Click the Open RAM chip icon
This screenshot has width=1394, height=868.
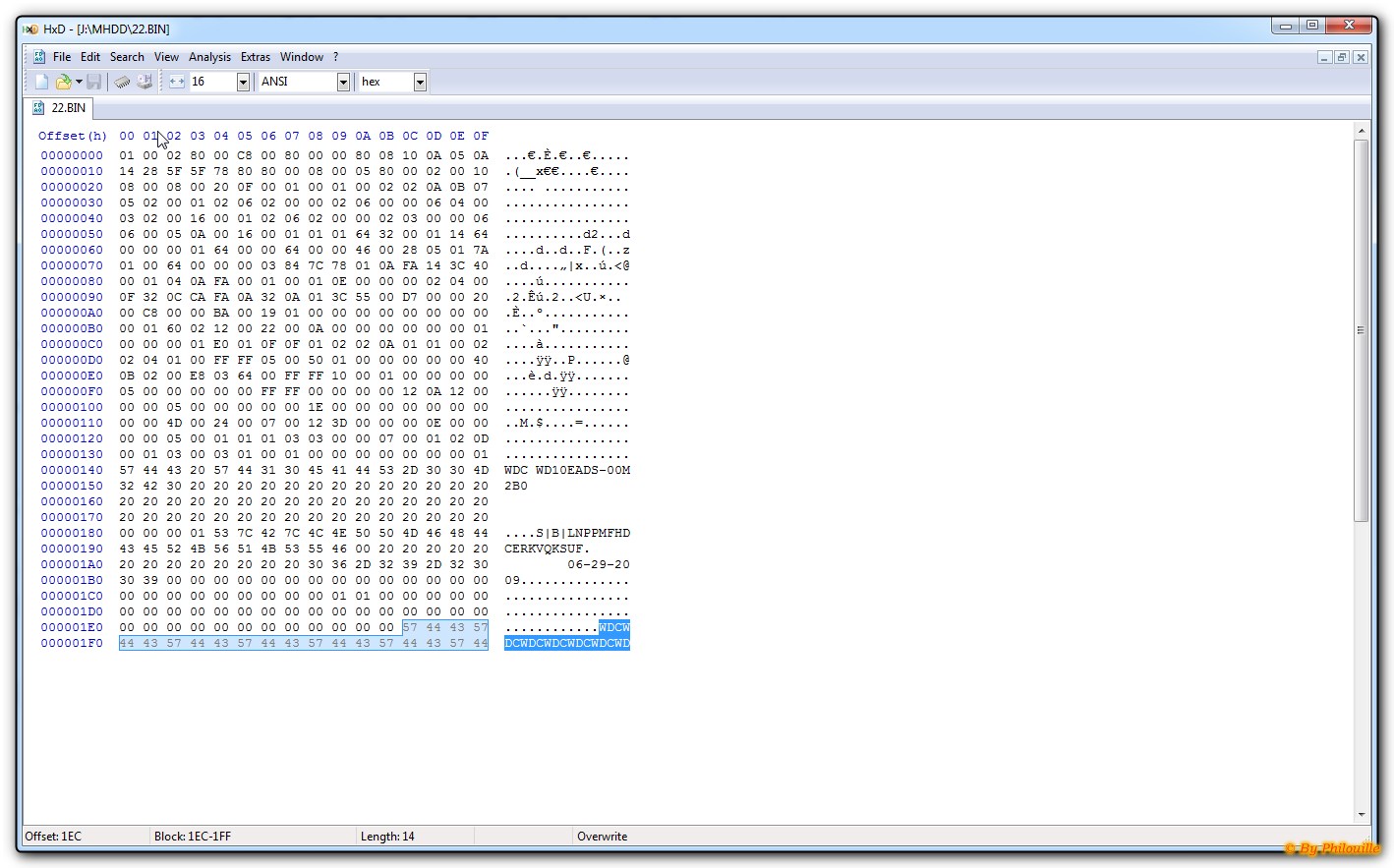pos(122,82)
